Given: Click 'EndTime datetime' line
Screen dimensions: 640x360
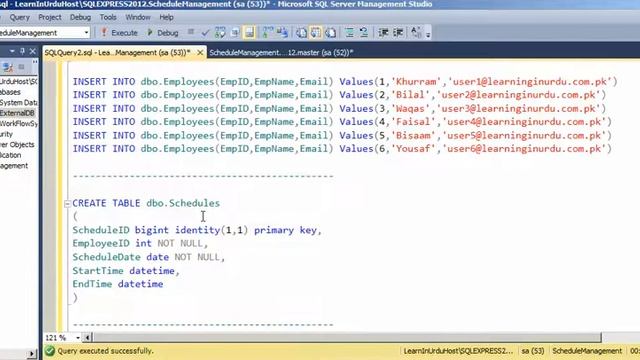Looking at the screenshot, I should pyautogui.click(x=118, y=284).
